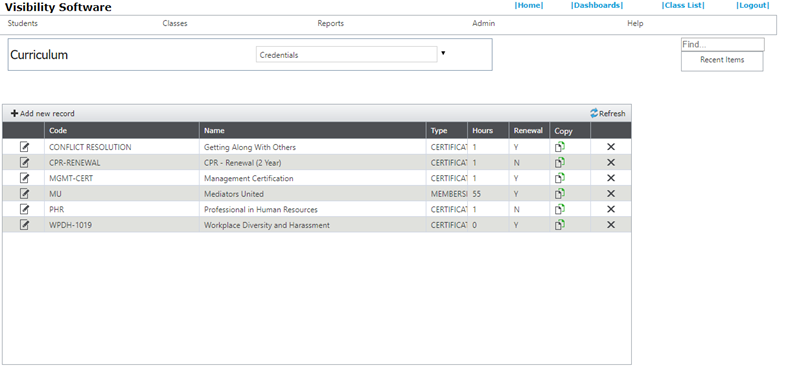Delete the MU record
Viewport: 800px width, 372px height.
[x=611, y=194]
